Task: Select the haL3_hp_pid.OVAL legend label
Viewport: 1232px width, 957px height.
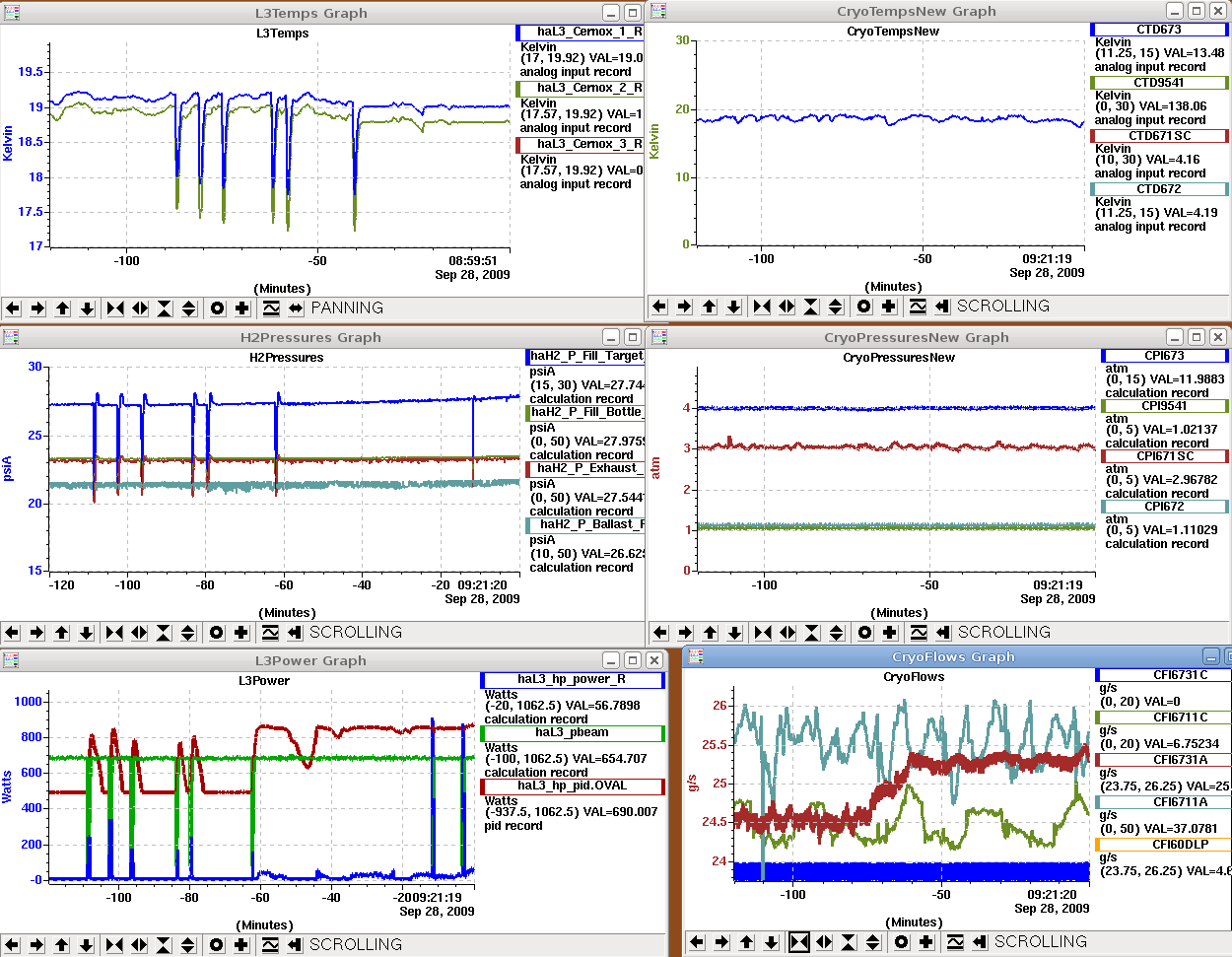Action: click(x=573, y=786)
